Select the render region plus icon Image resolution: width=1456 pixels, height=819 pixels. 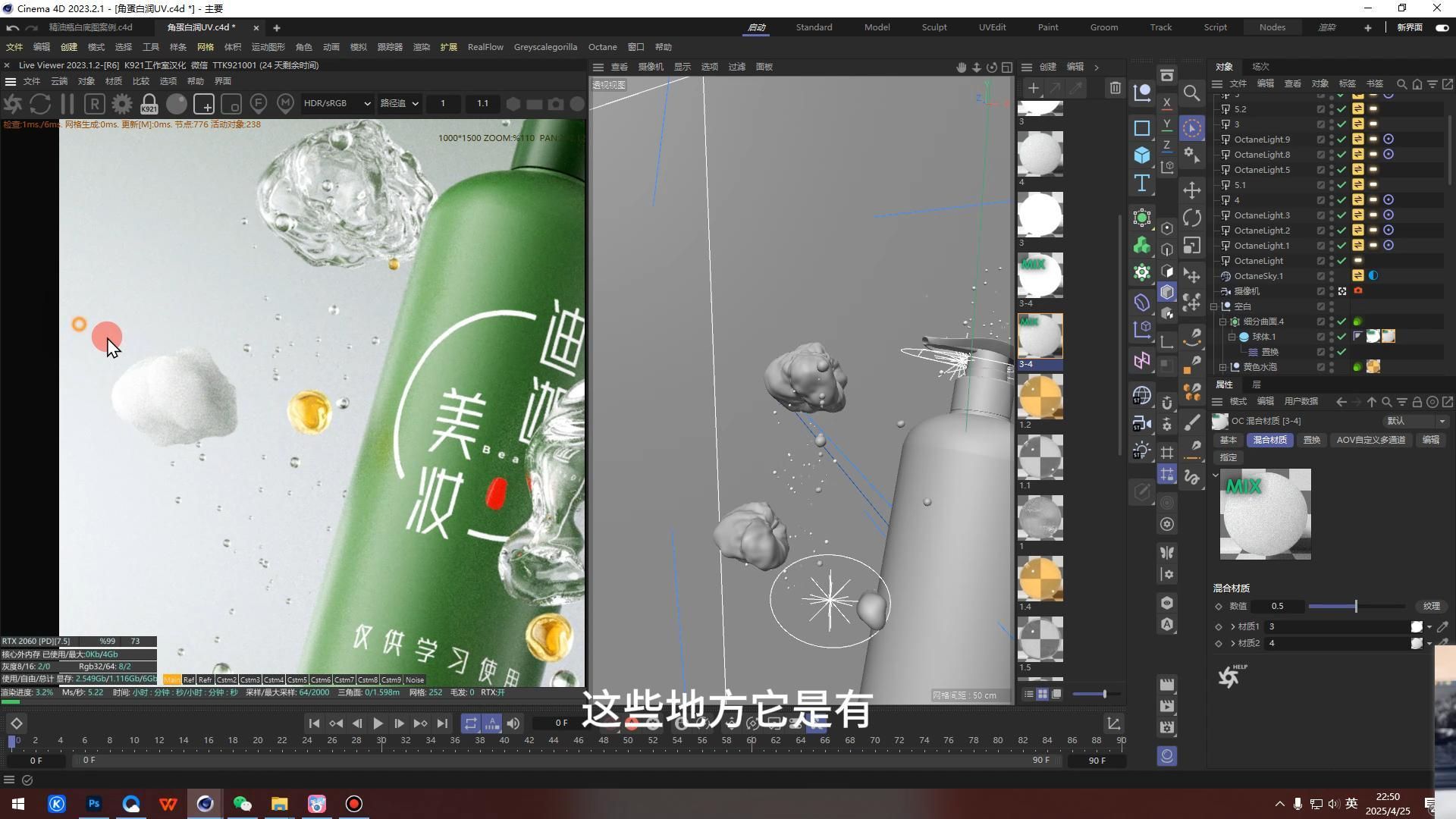click(203, 104)
